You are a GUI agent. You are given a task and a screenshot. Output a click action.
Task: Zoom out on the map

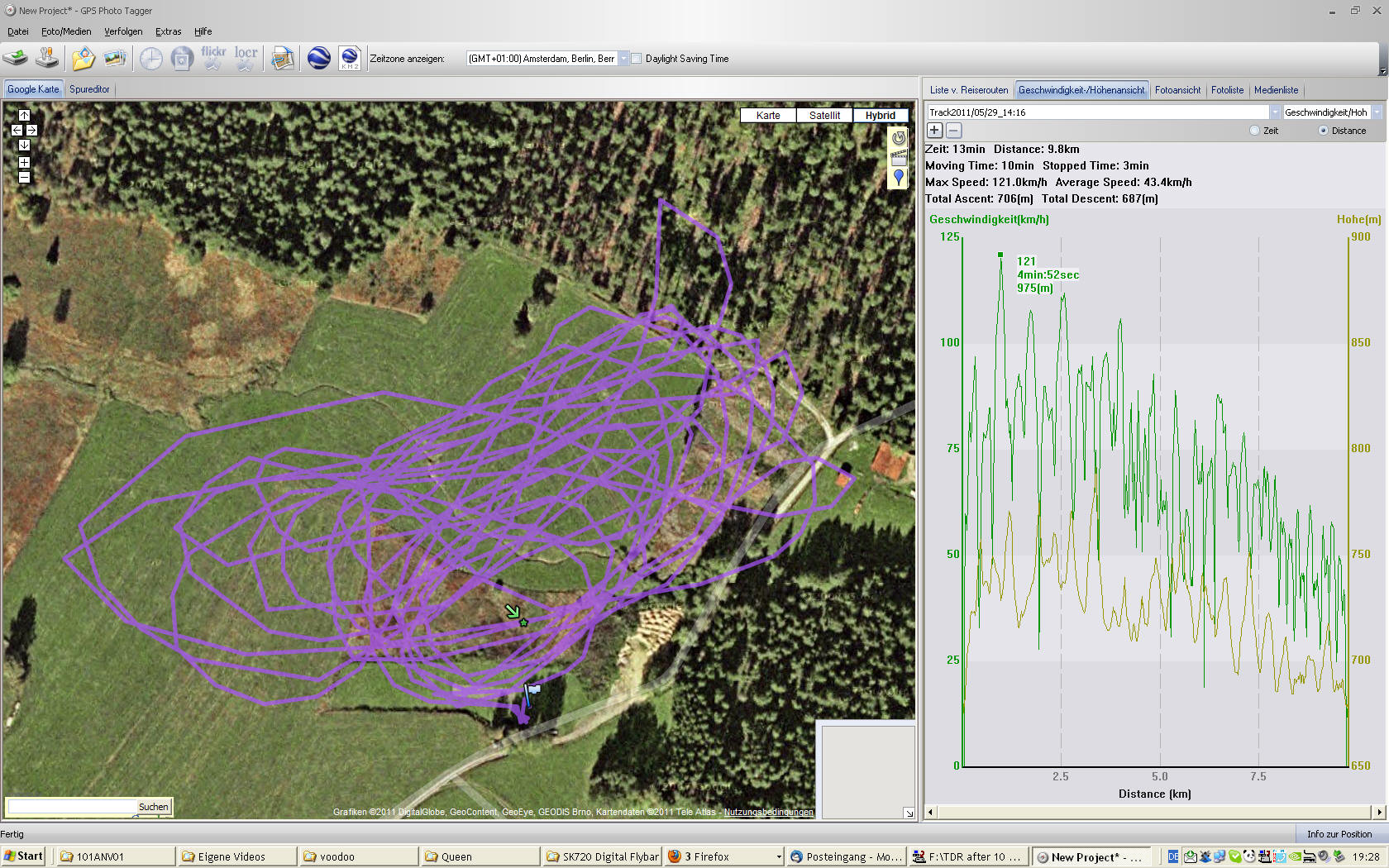tap(24, 177)
